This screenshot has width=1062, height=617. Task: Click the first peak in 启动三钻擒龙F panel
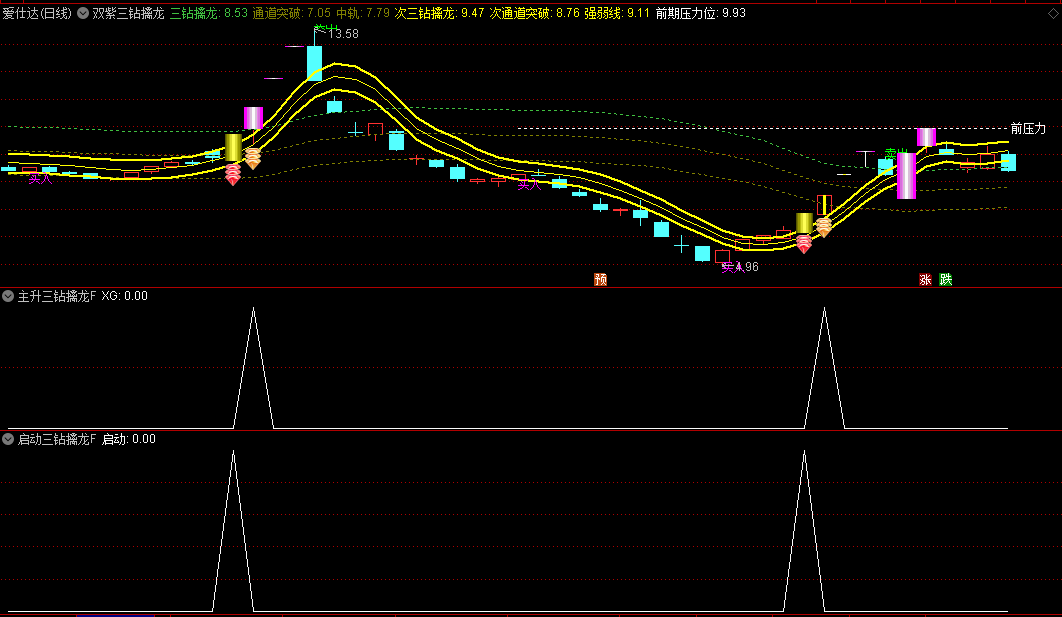(x=233, y=452)
